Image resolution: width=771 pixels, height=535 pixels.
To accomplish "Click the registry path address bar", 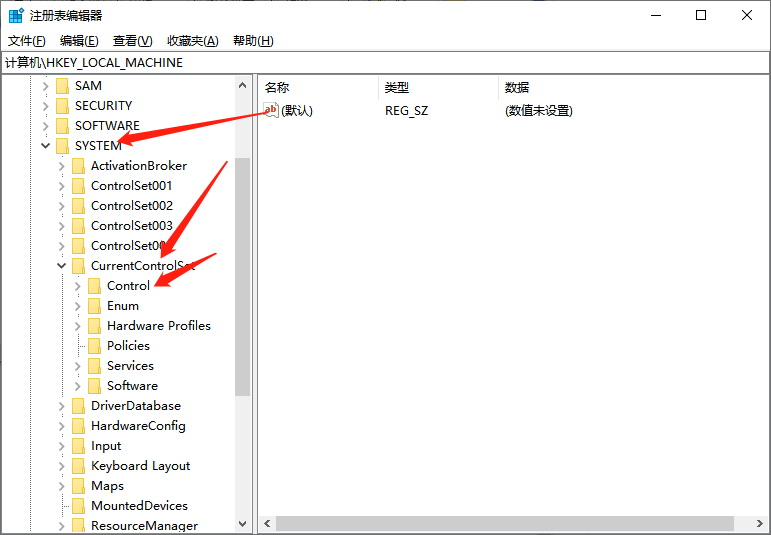I will [385, 62].
